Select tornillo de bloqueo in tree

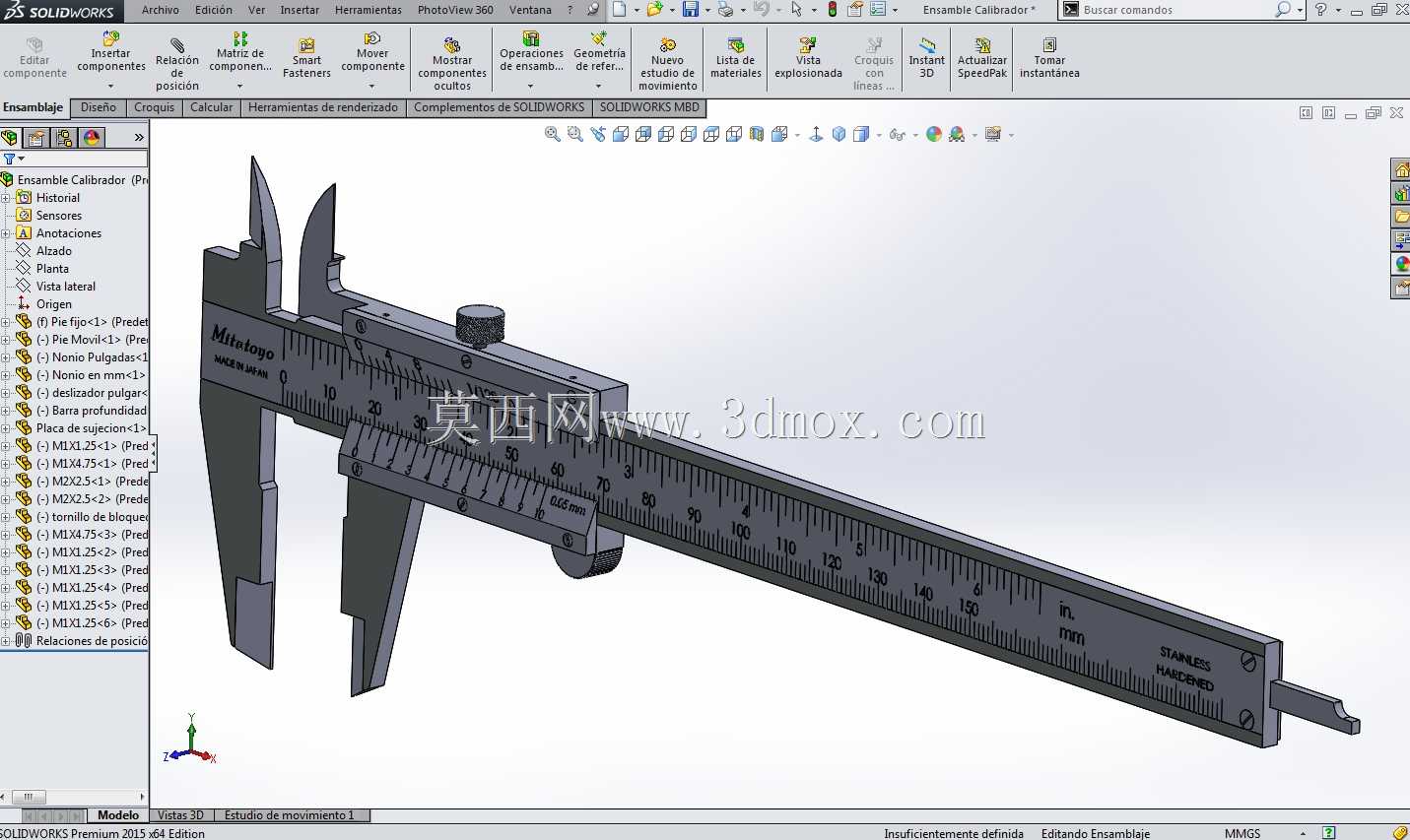pyautogui.click(x=93, y=517)
